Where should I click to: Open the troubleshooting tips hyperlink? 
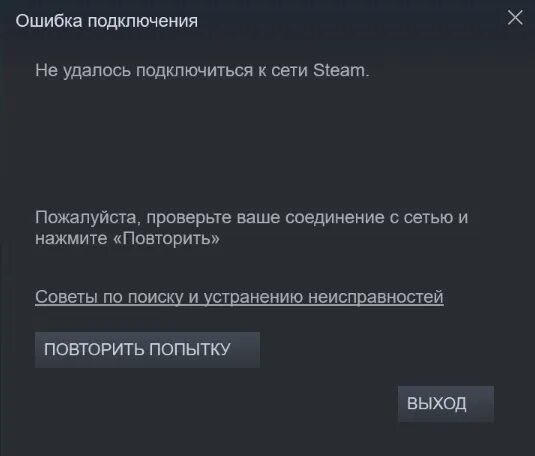click(x=239, y=297)
